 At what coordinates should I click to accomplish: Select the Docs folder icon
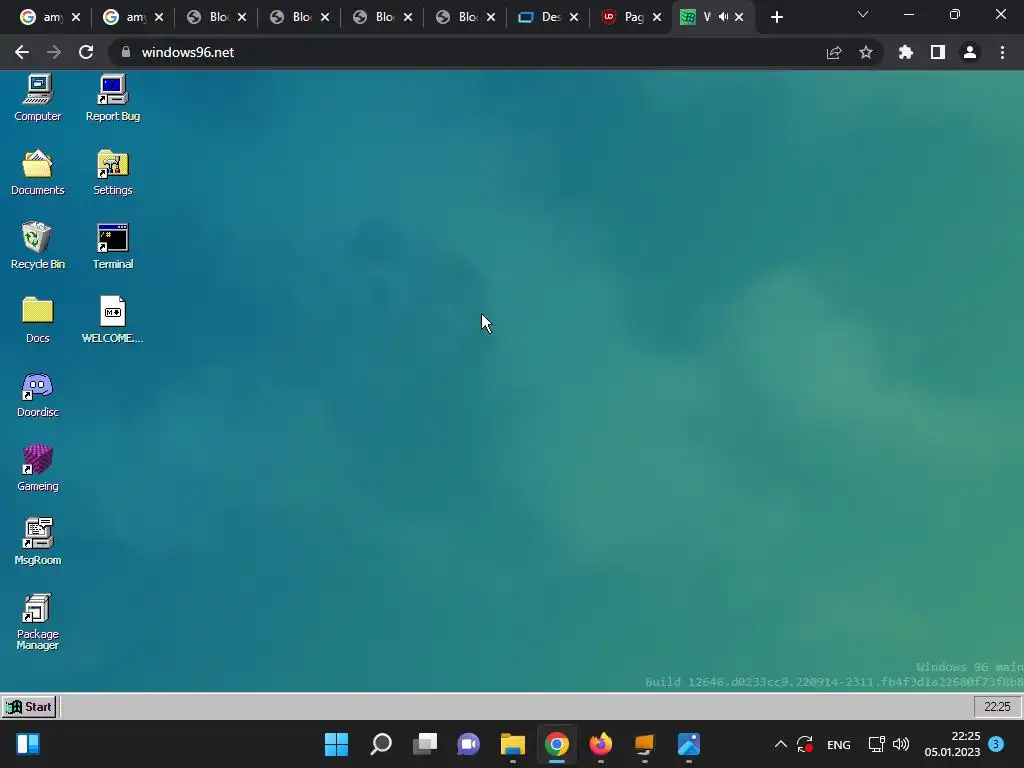coord(37,320)
